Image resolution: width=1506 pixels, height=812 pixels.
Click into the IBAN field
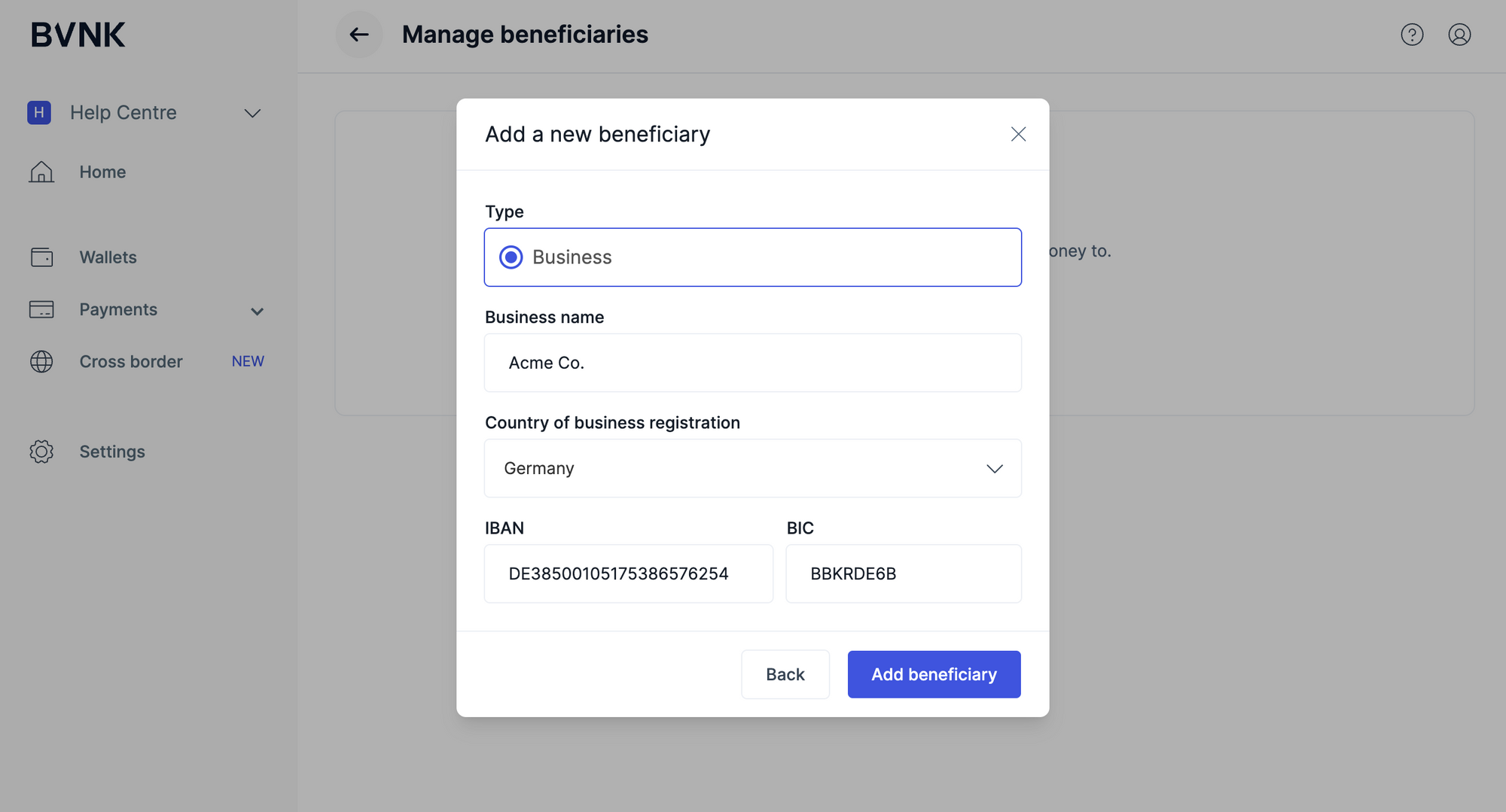click(628, 573)
